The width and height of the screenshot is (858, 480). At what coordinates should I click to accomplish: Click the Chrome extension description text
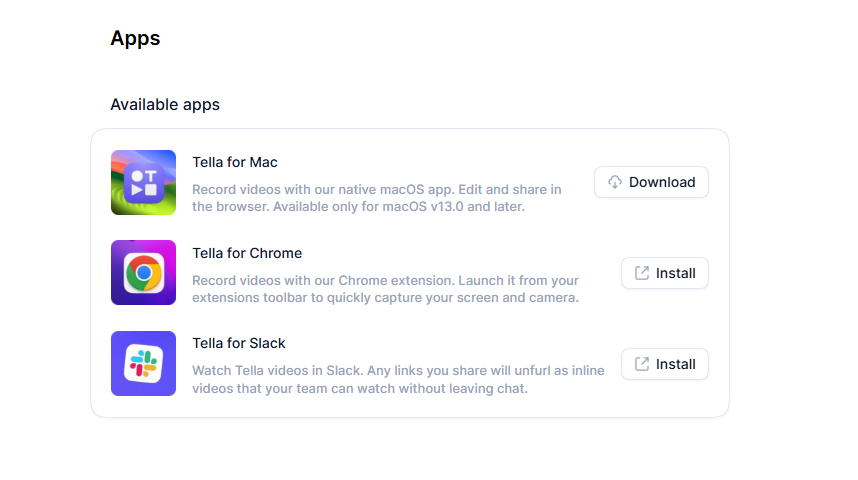pyautogui.click(x=385, y=289)
